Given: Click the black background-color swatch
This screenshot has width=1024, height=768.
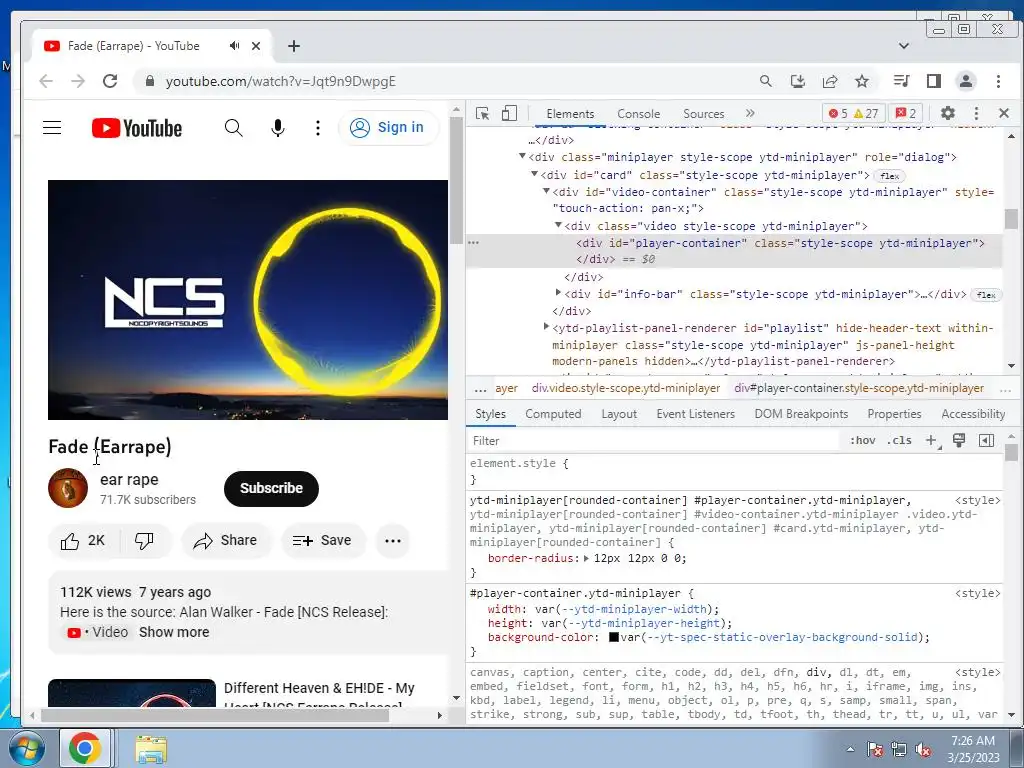Looking at the screenshot, I should (614, 637).
